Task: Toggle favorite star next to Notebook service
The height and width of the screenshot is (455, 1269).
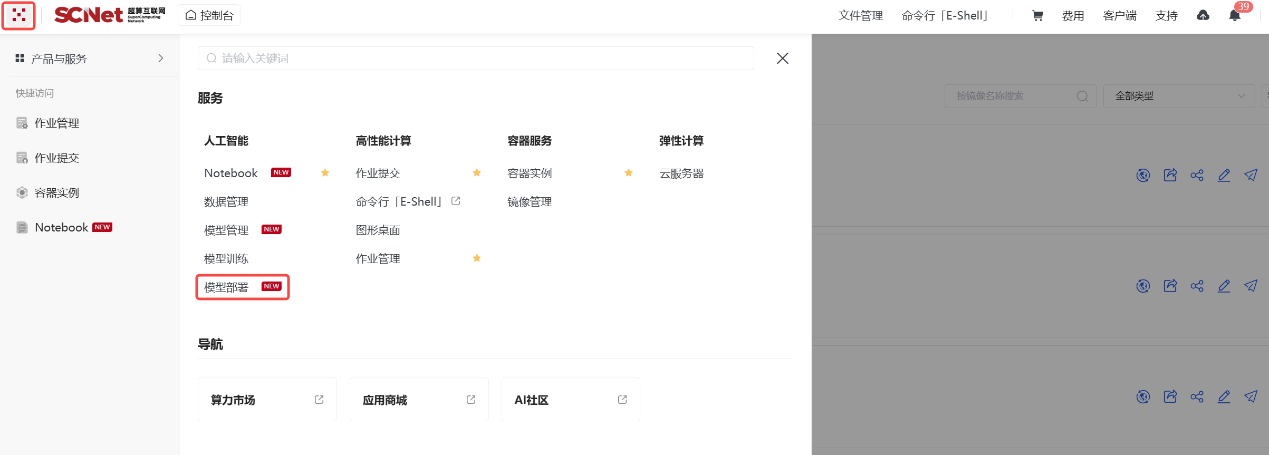Action: (325, 173)
